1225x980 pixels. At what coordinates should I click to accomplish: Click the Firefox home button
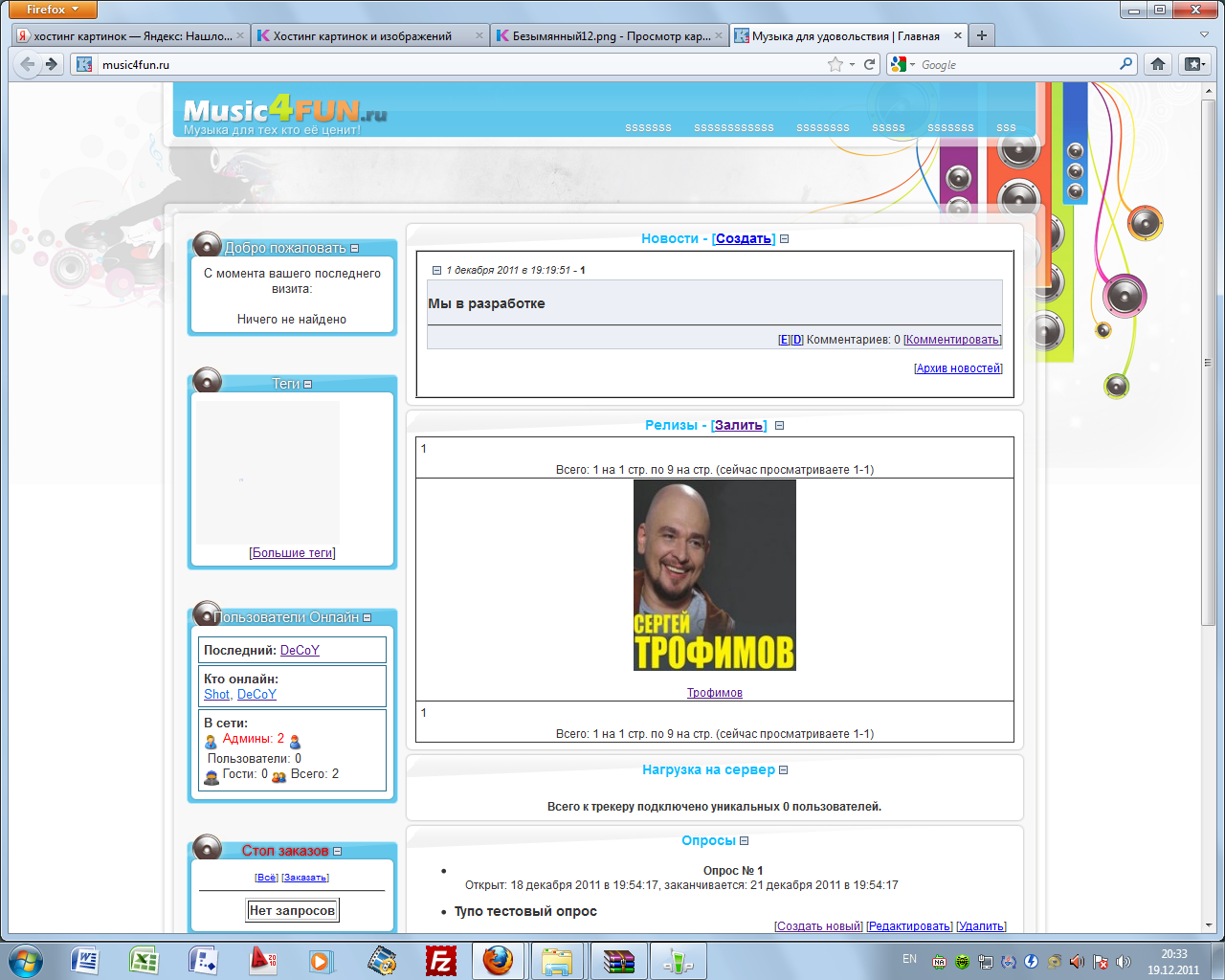pyautogui.click(x=1158, y=64)
